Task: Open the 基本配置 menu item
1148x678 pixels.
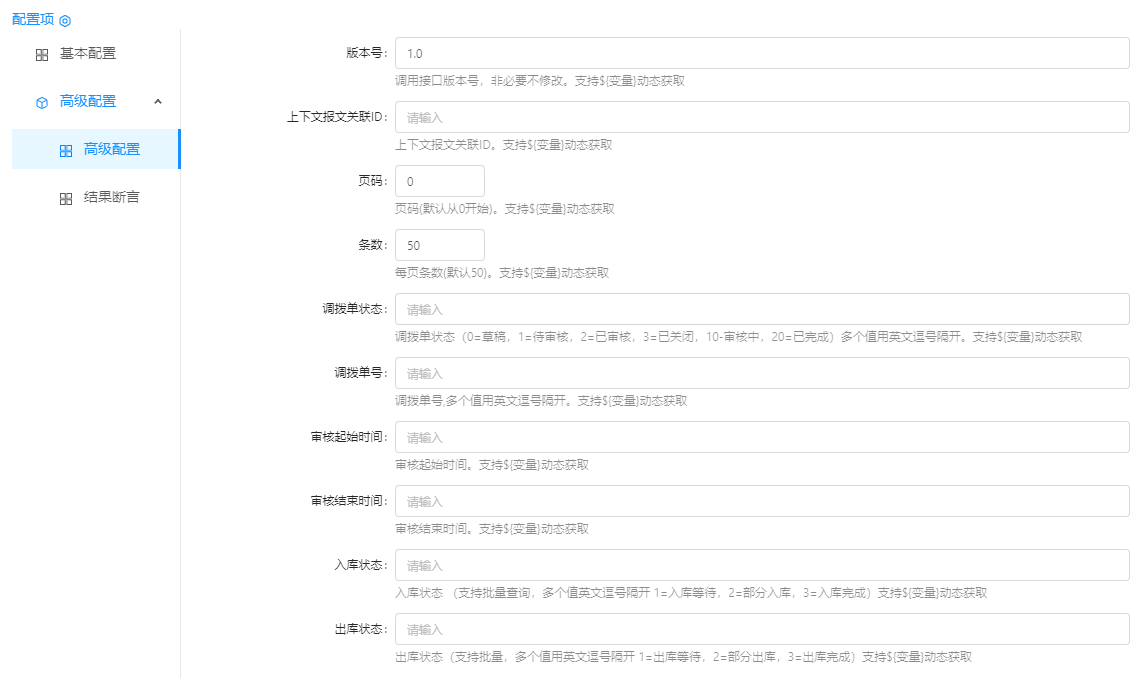Action: point(88,54)
